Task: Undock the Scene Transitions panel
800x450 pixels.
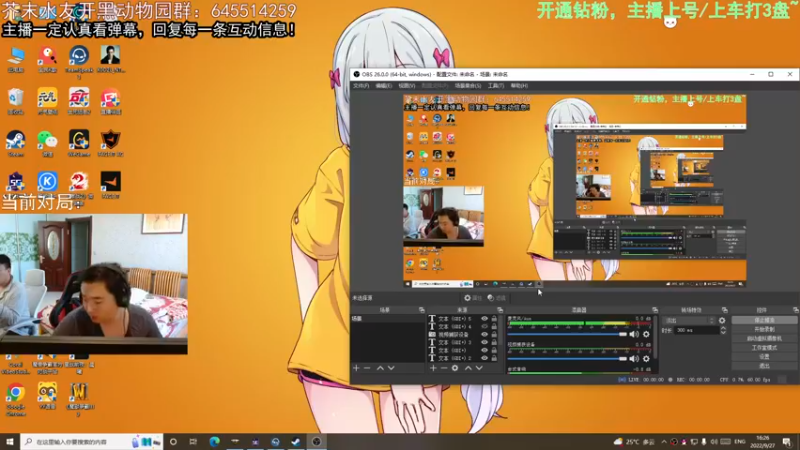Action: coord(724,310)
